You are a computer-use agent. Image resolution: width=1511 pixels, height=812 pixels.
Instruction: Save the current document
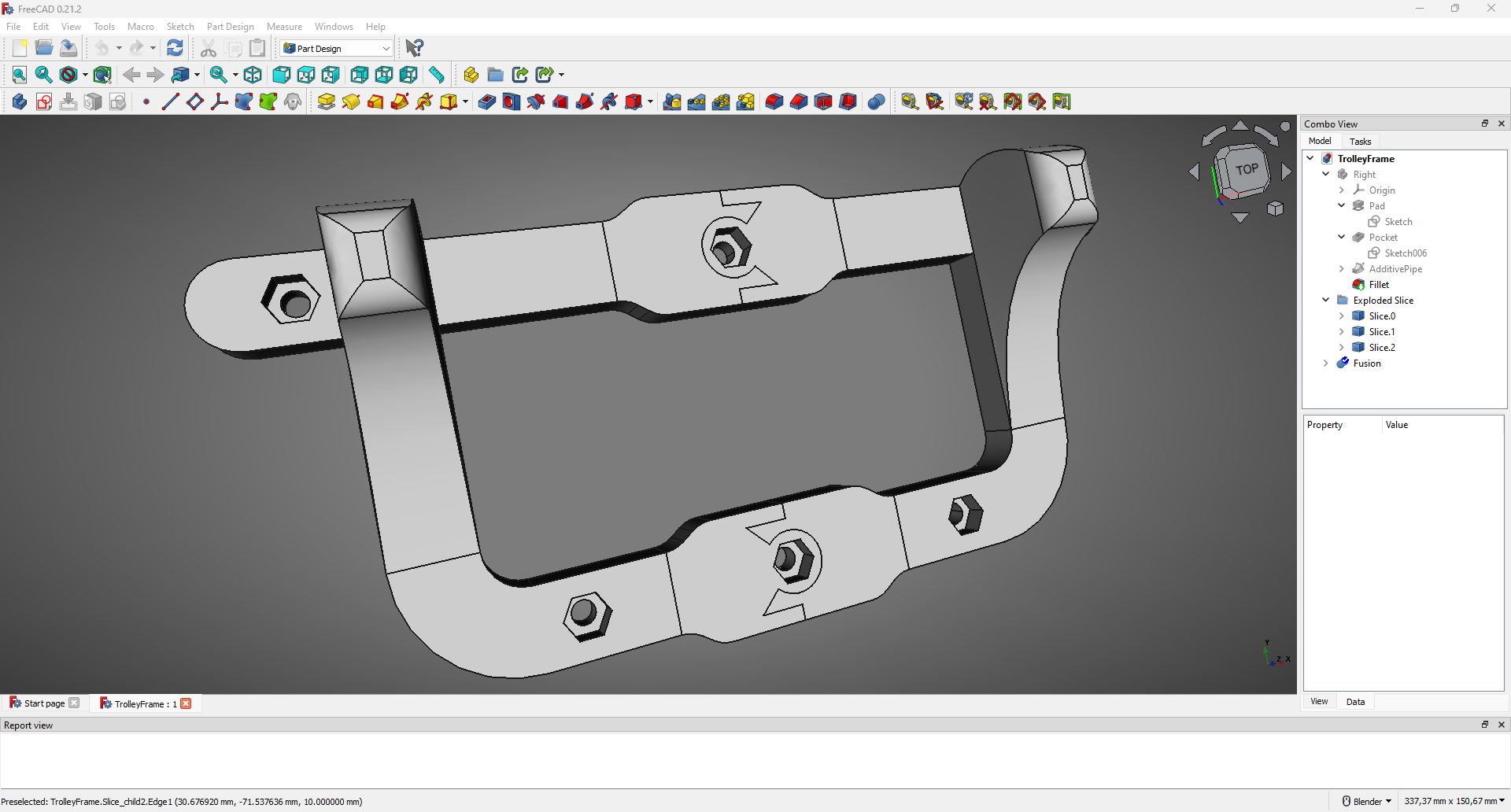click(x=68, y=48)
